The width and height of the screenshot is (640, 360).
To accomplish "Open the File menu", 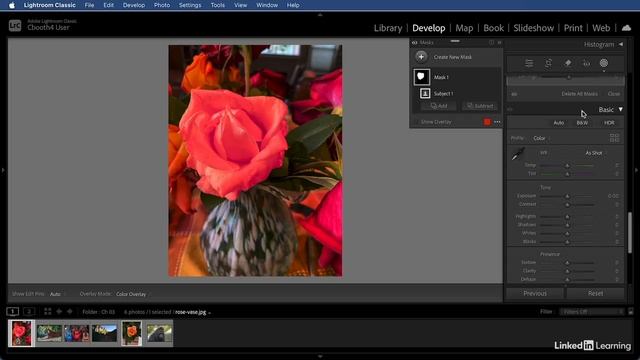I will 89,5.
